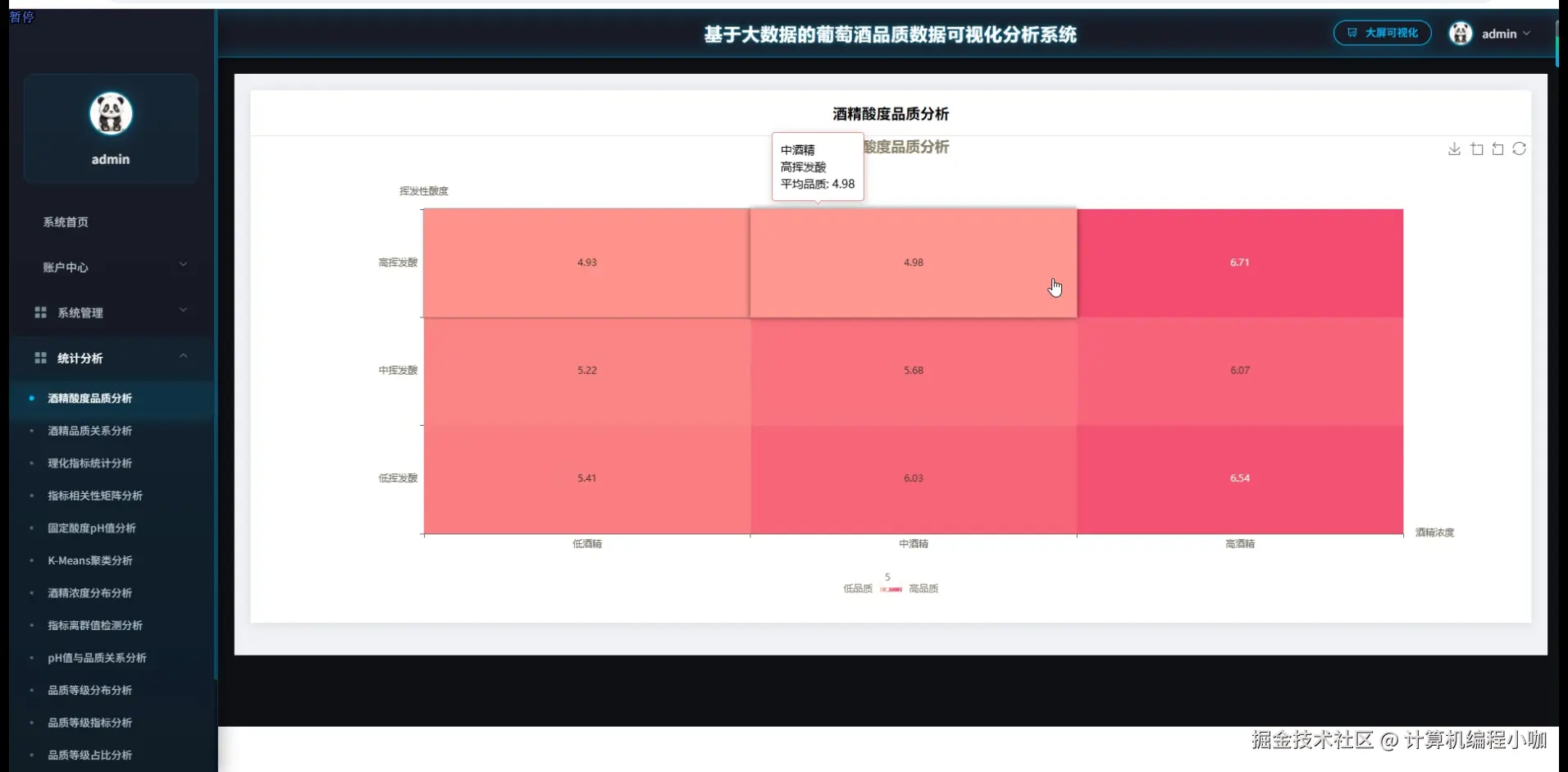Toggle the active 酒精酸度品质分析 menu highlight
Image resolution: width=1568 pixels, height=772 pixels.
tap(89, 398)
